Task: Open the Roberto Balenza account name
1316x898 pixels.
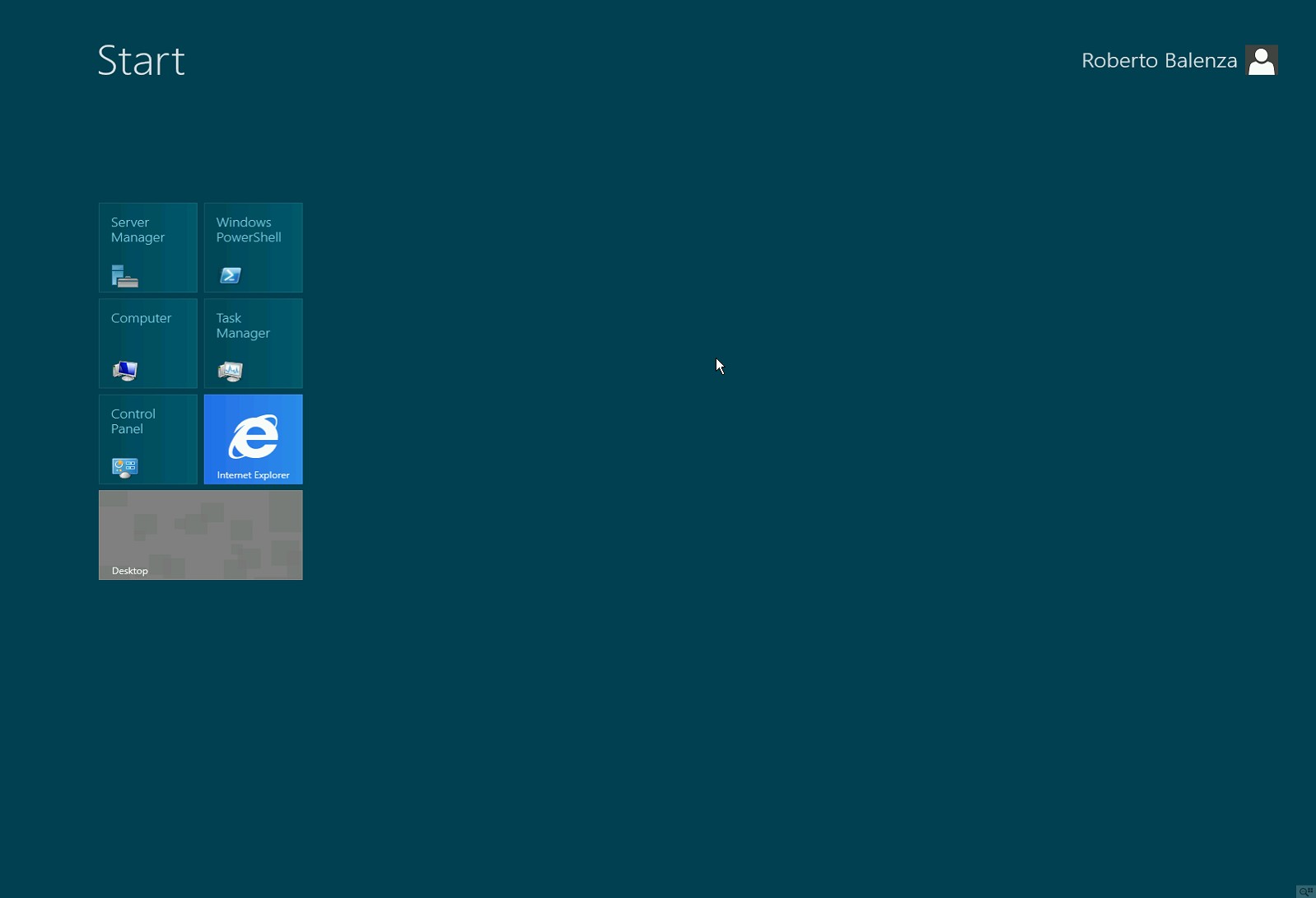Action: pos(1159,61)
